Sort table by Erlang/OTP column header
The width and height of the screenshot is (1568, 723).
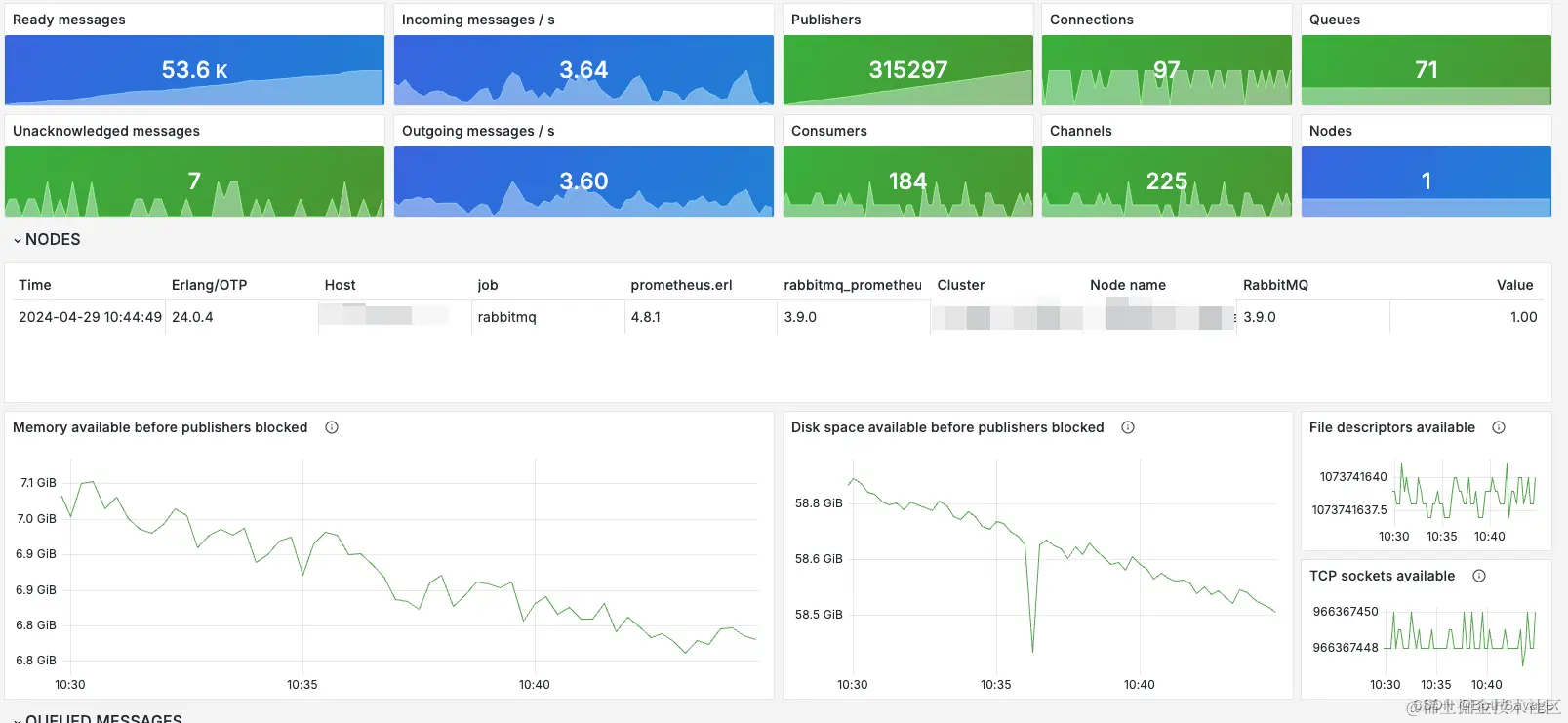[209, 285]
